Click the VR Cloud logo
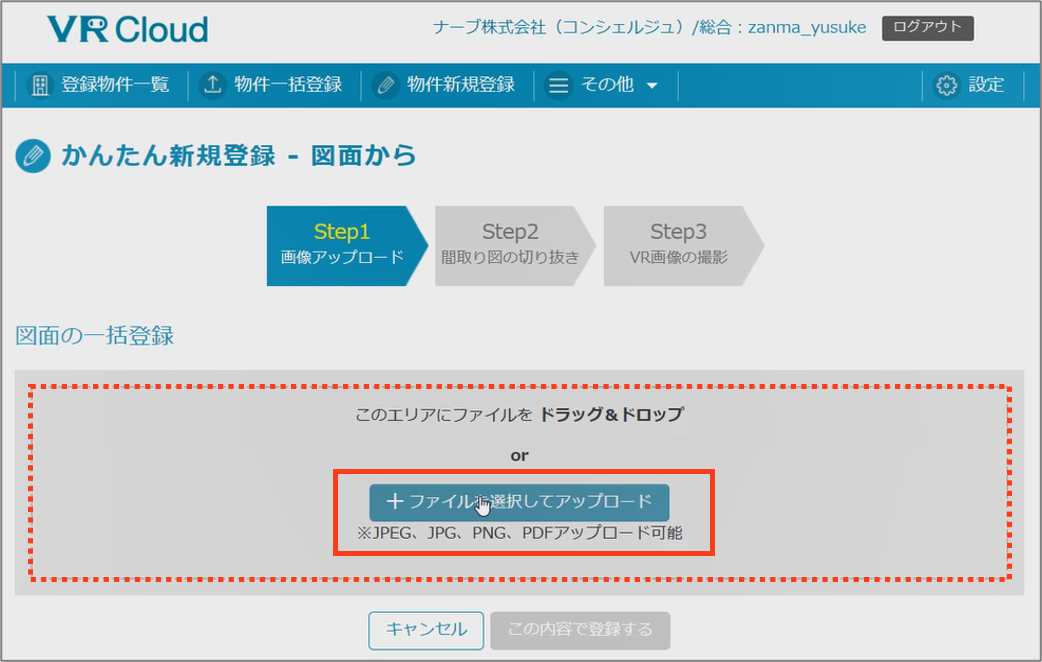This screenshot has width=1042, height=662. [127, 29]
